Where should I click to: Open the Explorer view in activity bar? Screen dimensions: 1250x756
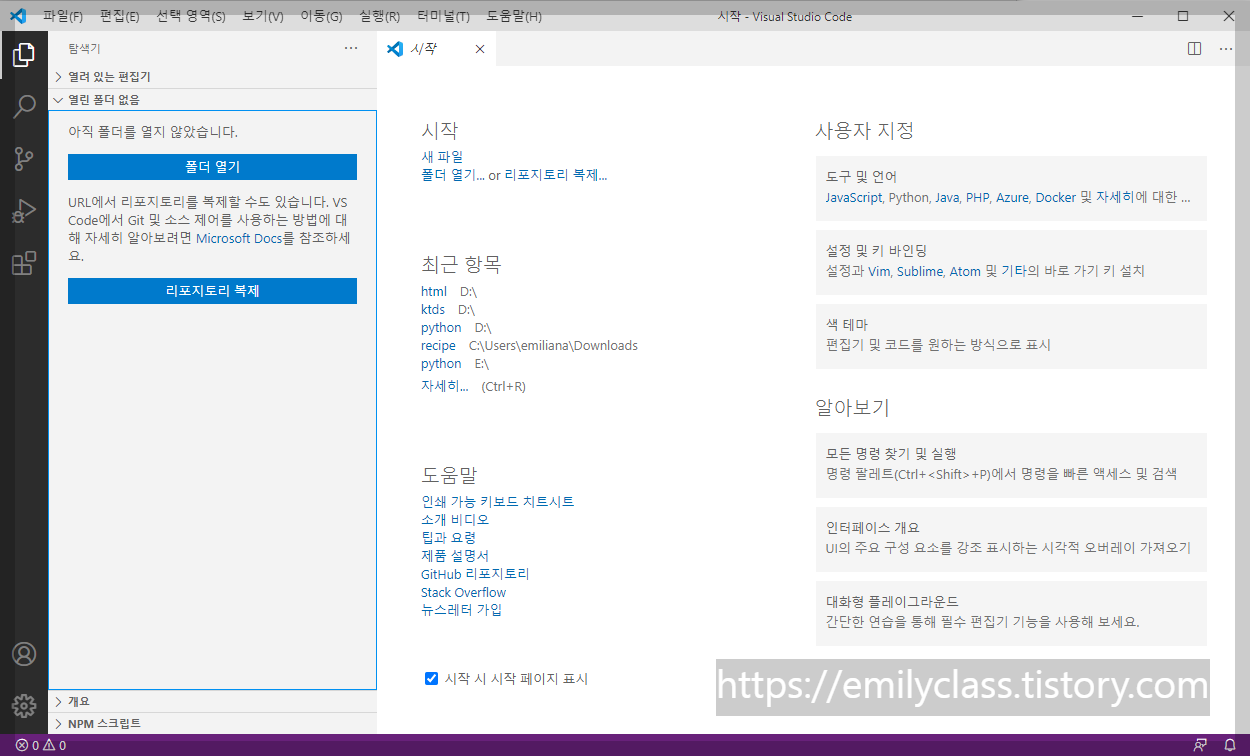24,55
